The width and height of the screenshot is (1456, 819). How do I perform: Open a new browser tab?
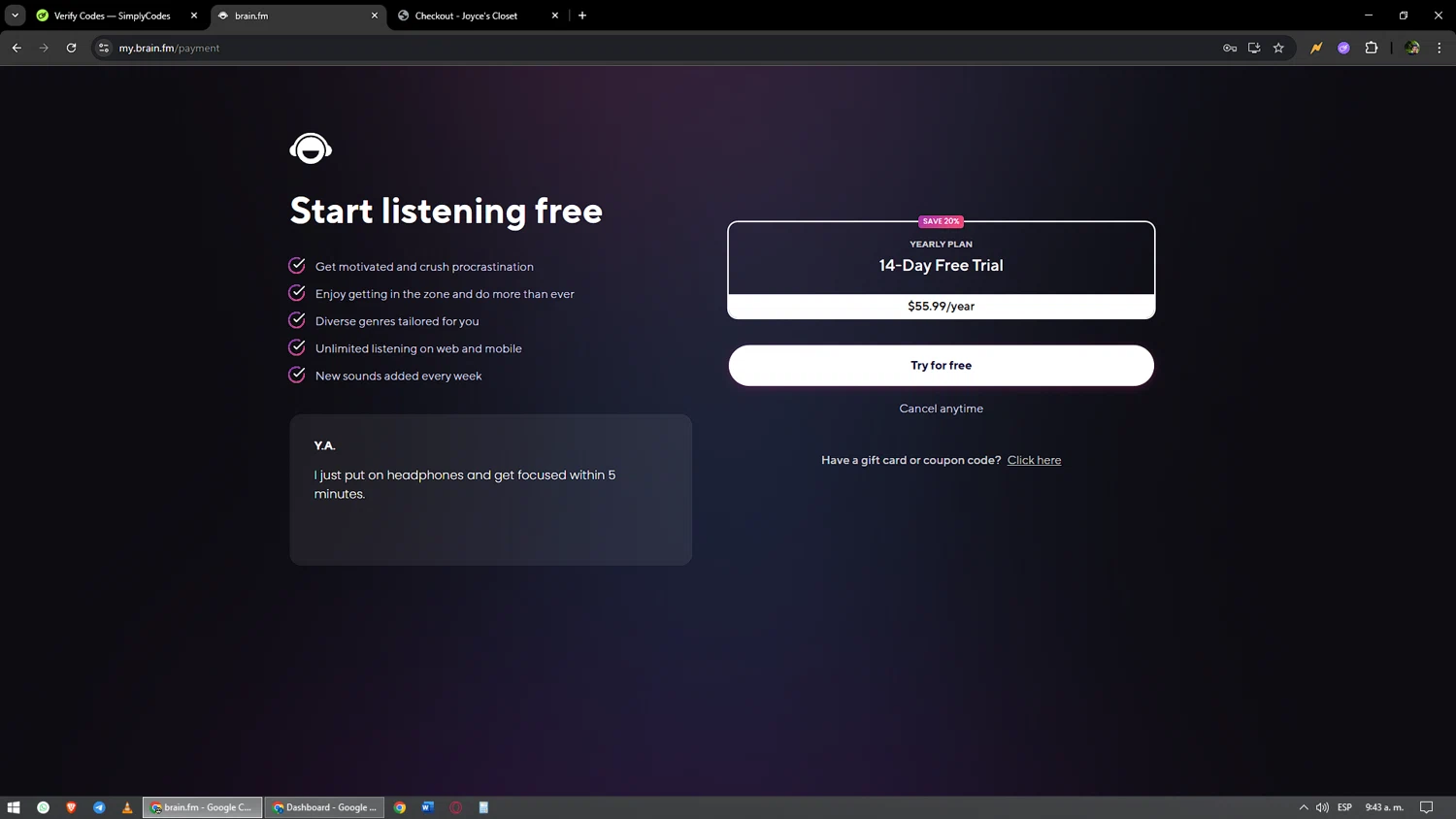[x=582, y=16]
